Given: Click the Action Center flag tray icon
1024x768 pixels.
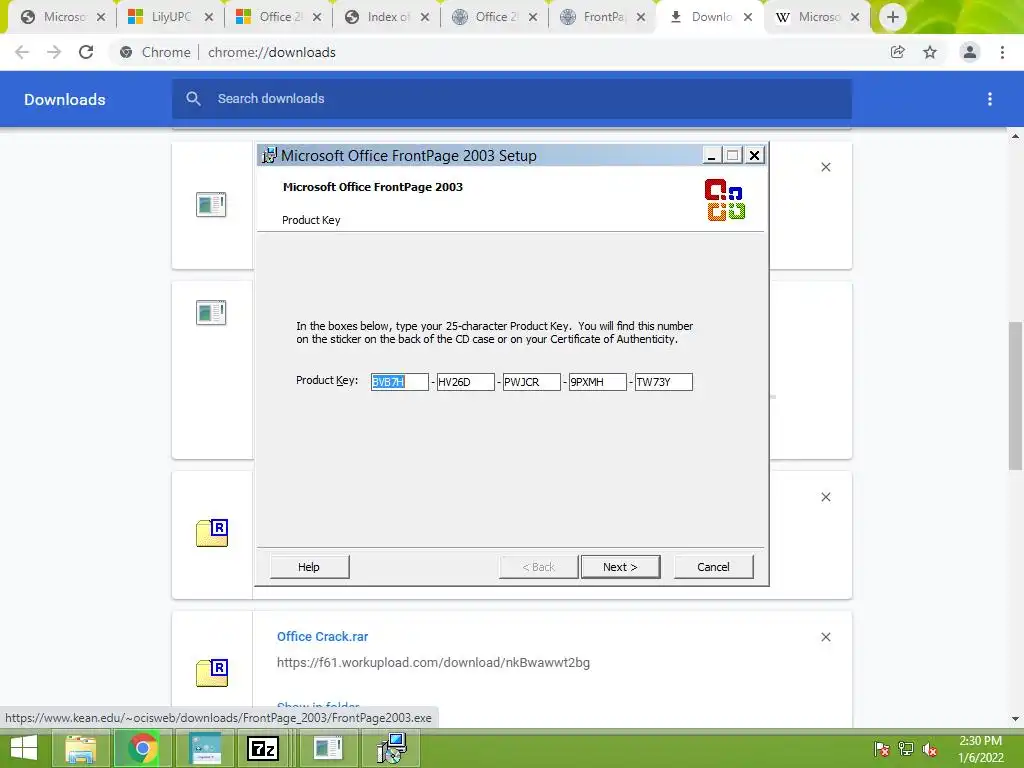Looking at the screenshot, I should tap(882, 749).
